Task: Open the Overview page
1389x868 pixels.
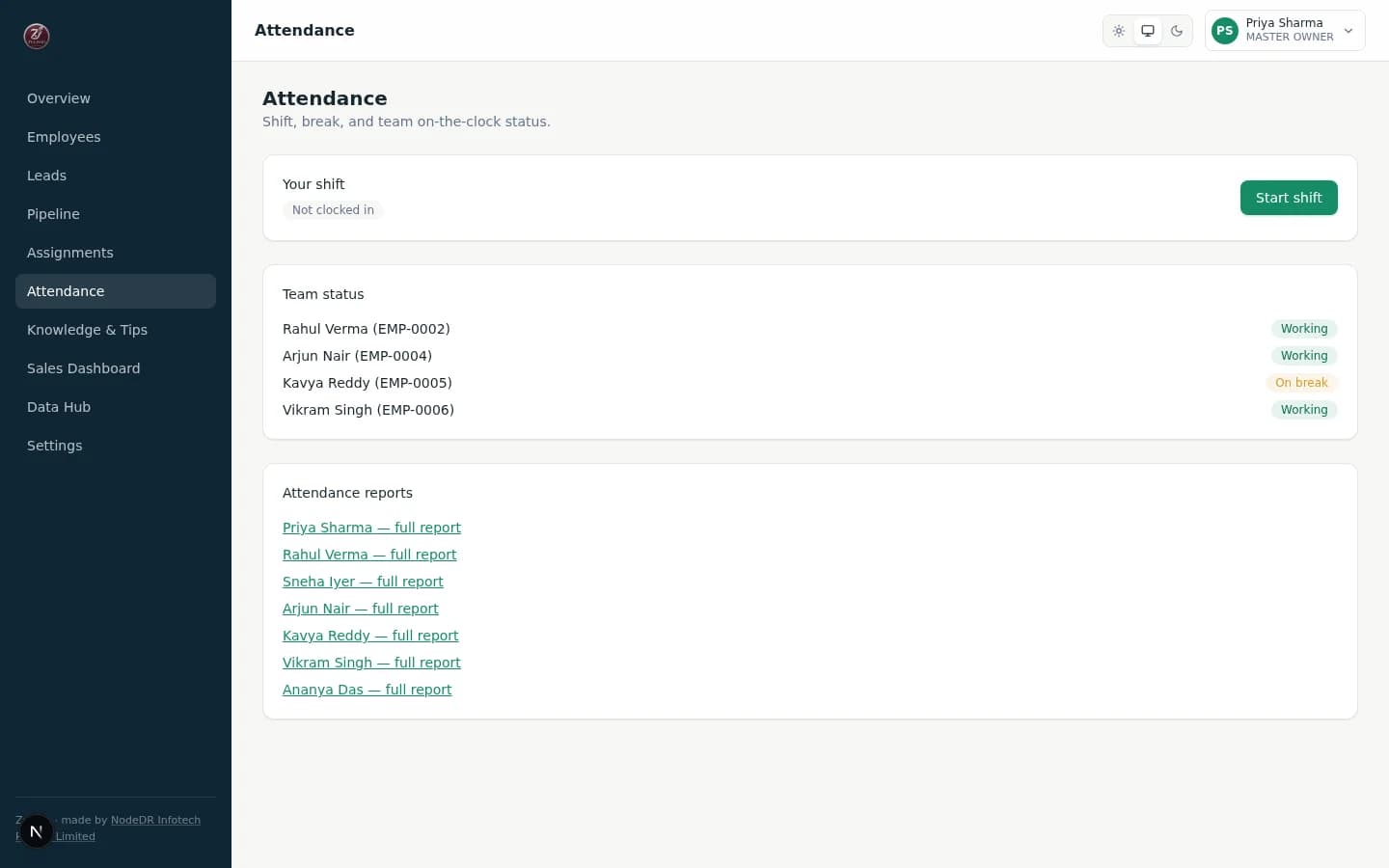Action: click(116, 98)
